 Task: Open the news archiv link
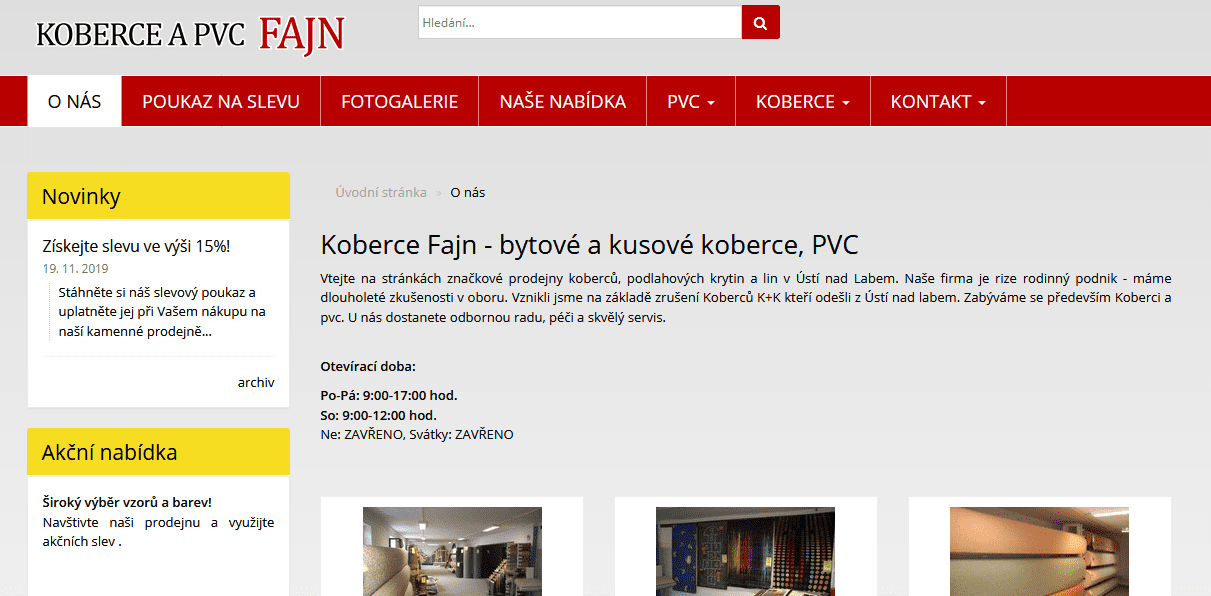pos(256,382)
